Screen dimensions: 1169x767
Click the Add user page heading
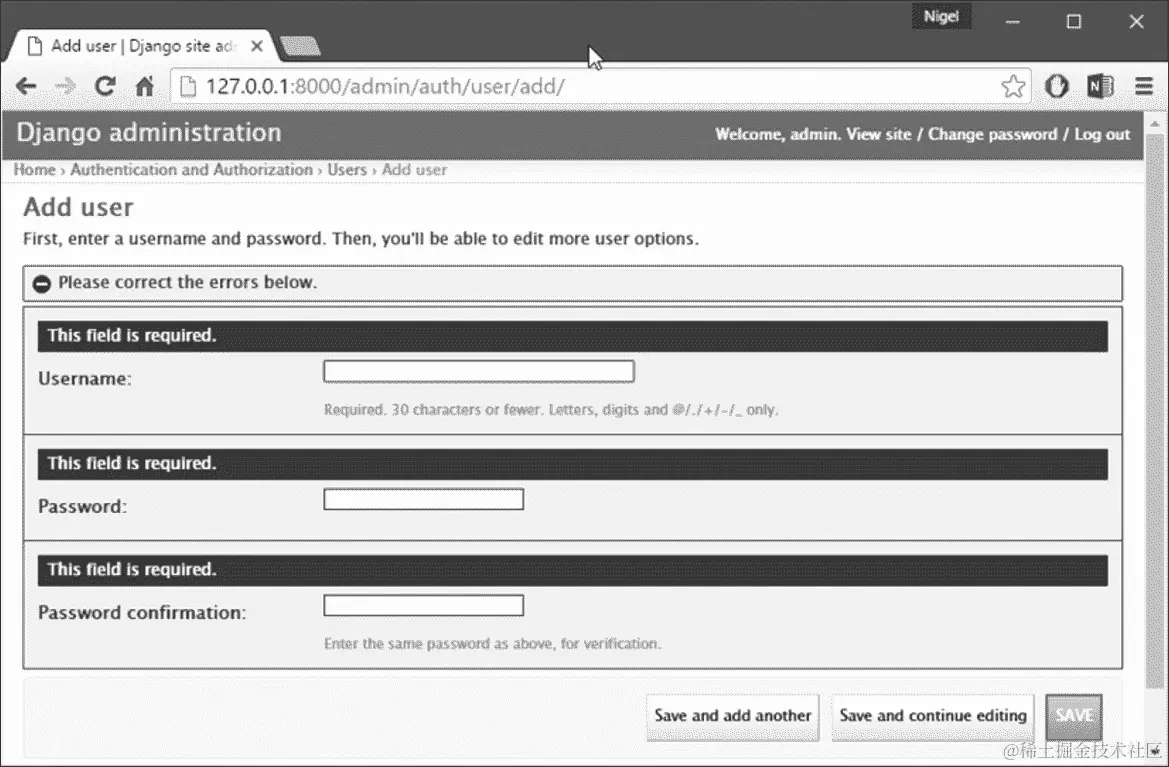click(78, 206)
